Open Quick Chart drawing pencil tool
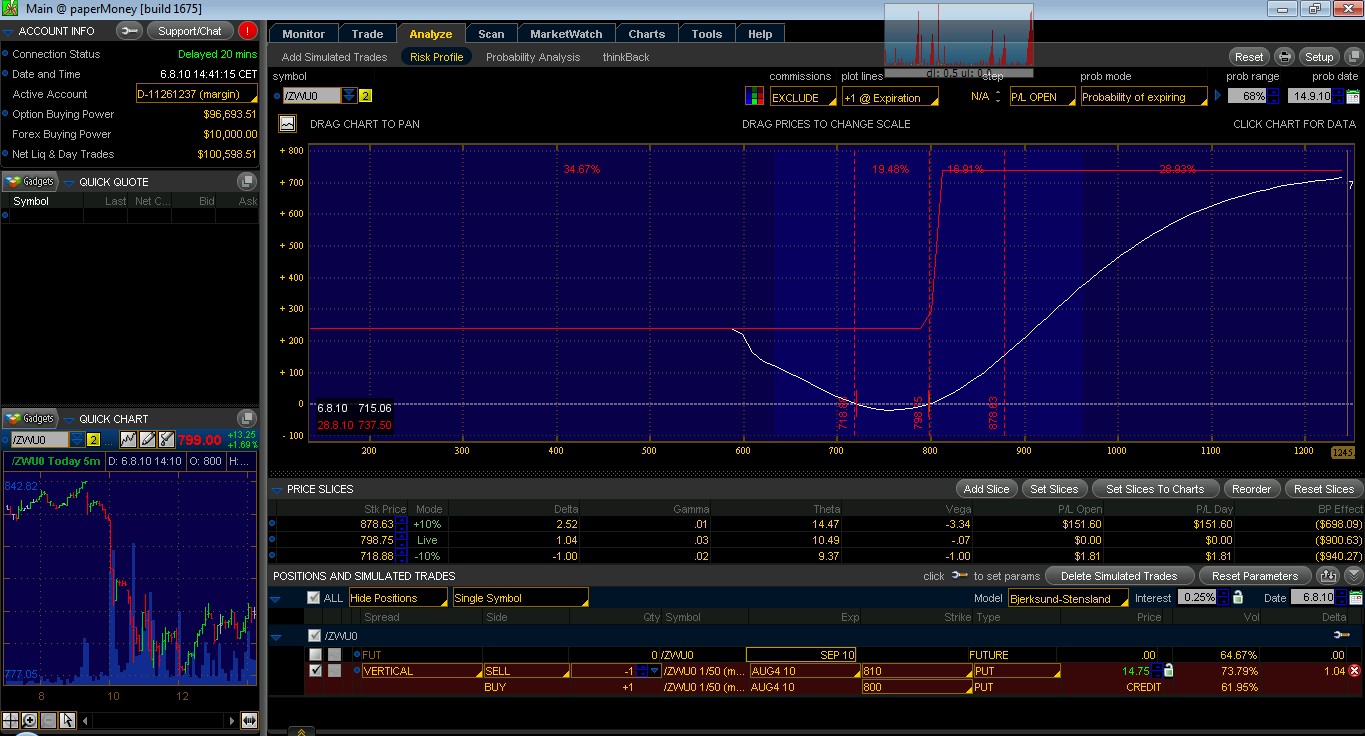 [147, 440]
